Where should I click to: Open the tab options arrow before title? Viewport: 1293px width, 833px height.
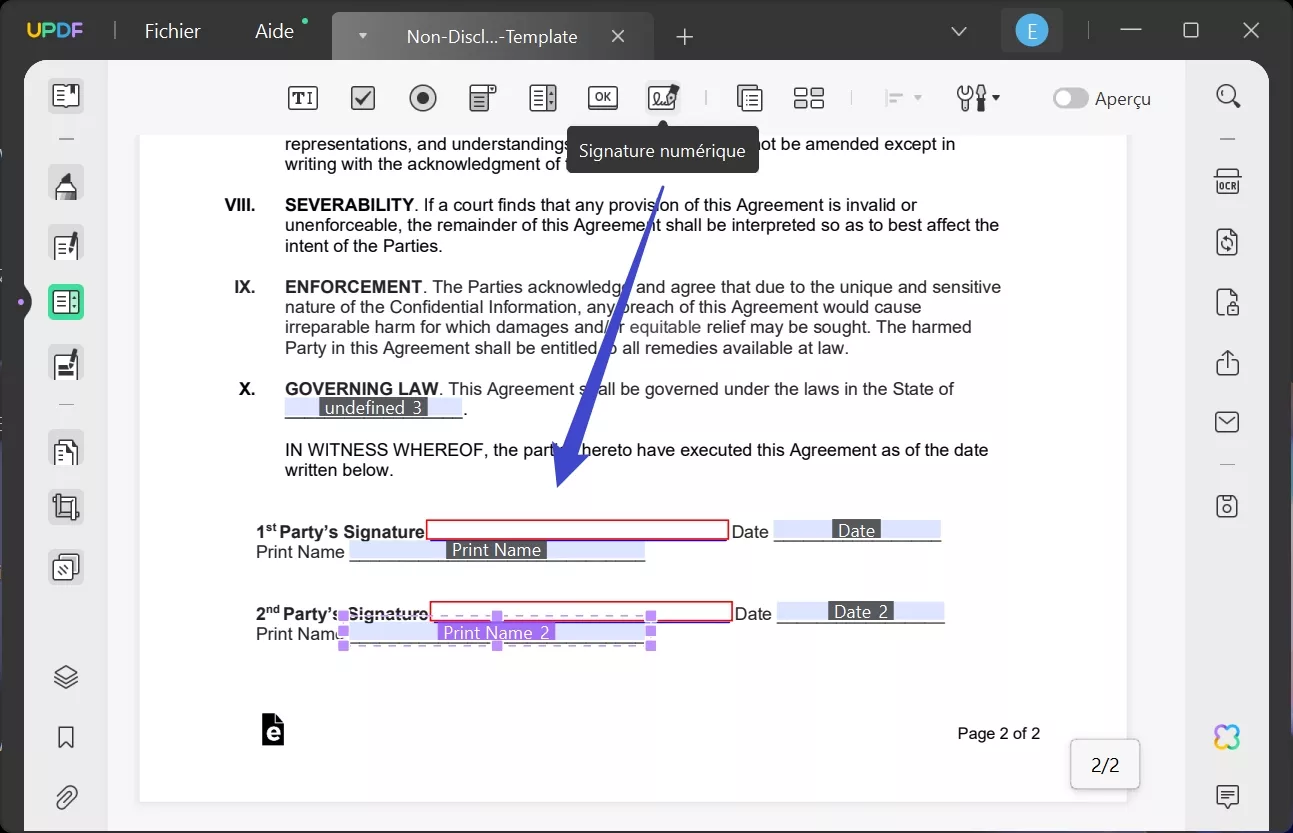pyautogui.click(x=363, y=37)
